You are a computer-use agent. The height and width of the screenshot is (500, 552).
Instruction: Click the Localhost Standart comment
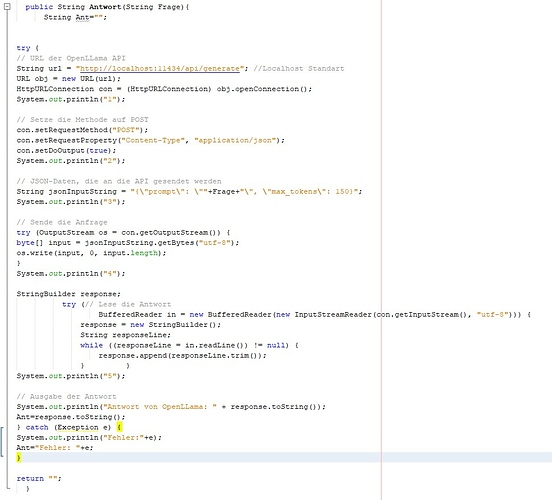coord(299,69)
